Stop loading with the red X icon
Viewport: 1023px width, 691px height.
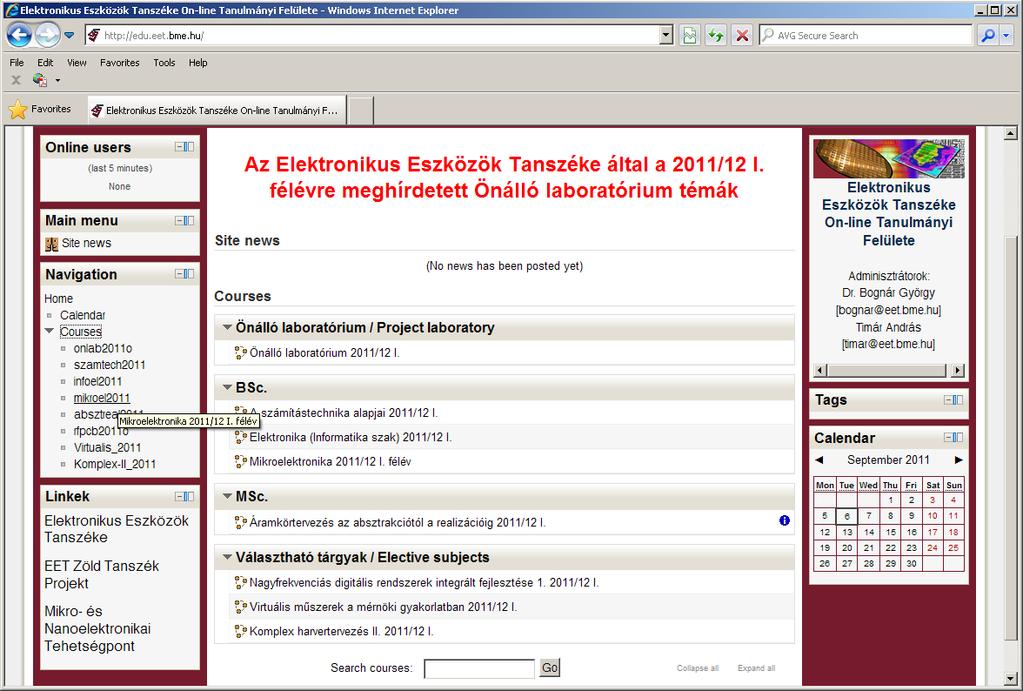(742, 35)
